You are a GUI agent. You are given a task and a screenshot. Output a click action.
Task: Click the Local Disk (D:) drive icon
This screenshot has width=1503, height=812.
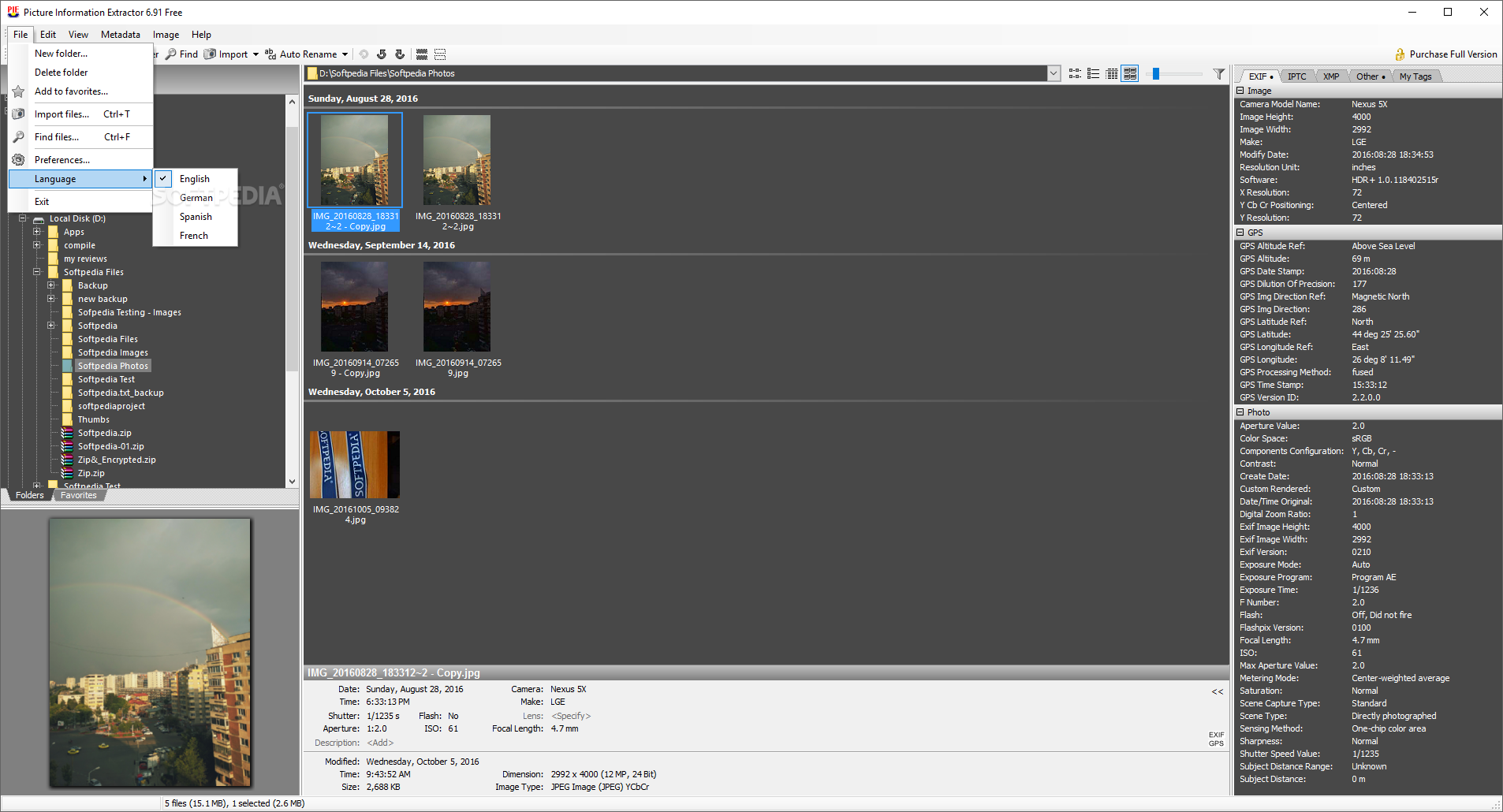[x=38, y=219]
